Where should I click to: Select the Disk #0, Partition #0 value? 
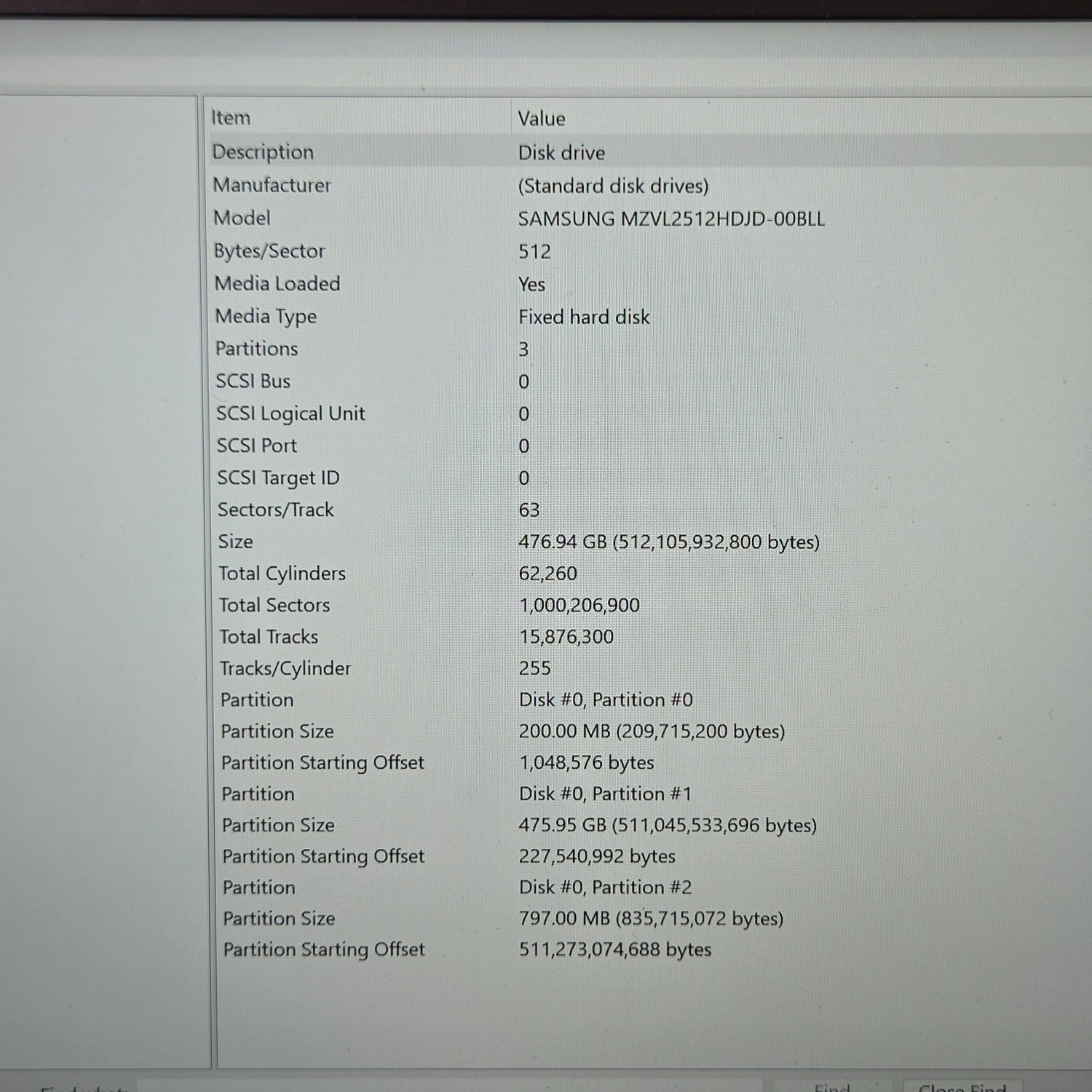point(606,700)
